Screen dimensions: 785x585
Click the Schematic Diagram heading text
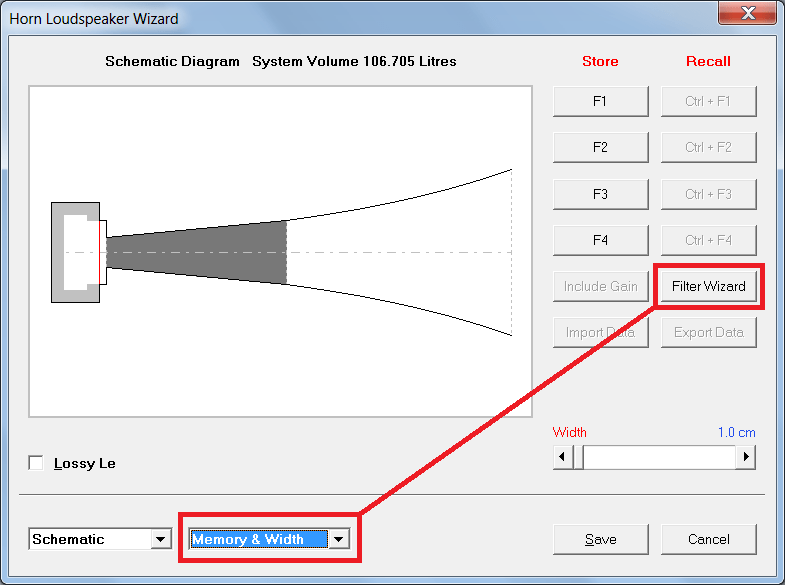pos(172,62)
